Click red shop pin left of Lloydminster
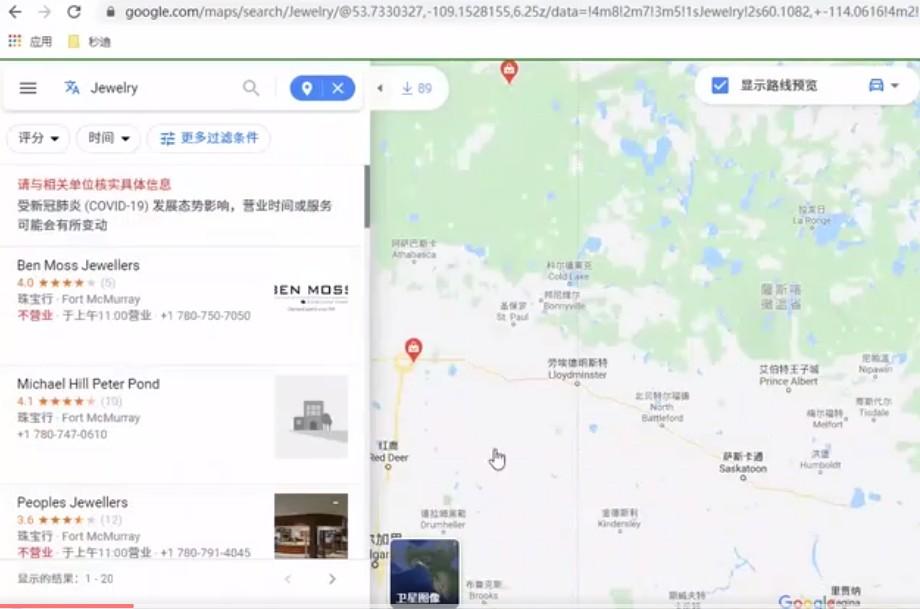 pos(414,350)
